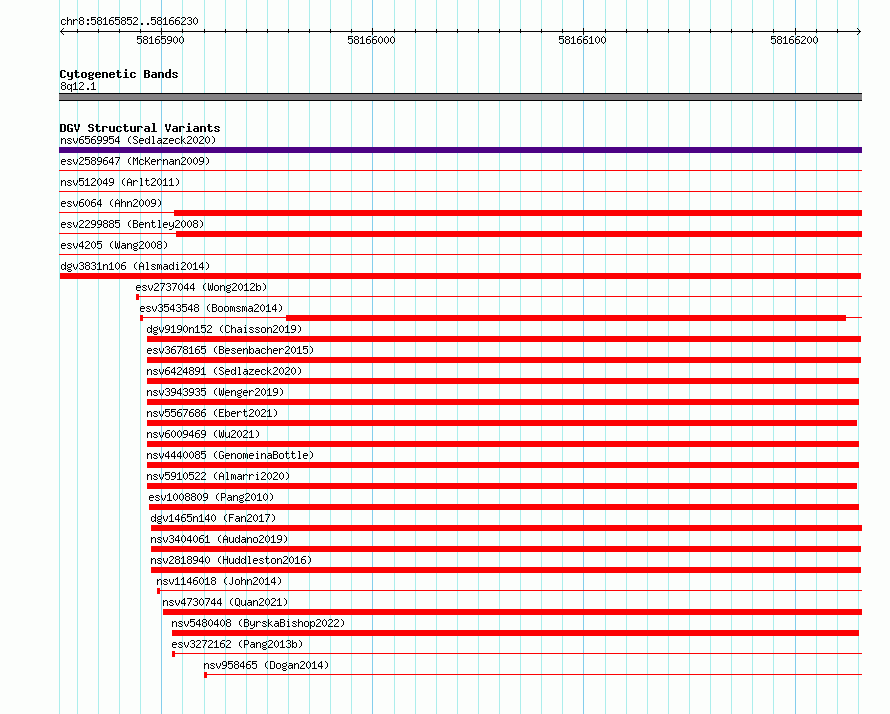This screenshot has width=890, height=714.
Task: Select variant nsv5567686 (Ebert2021)
Action: [x=212, y=413]
